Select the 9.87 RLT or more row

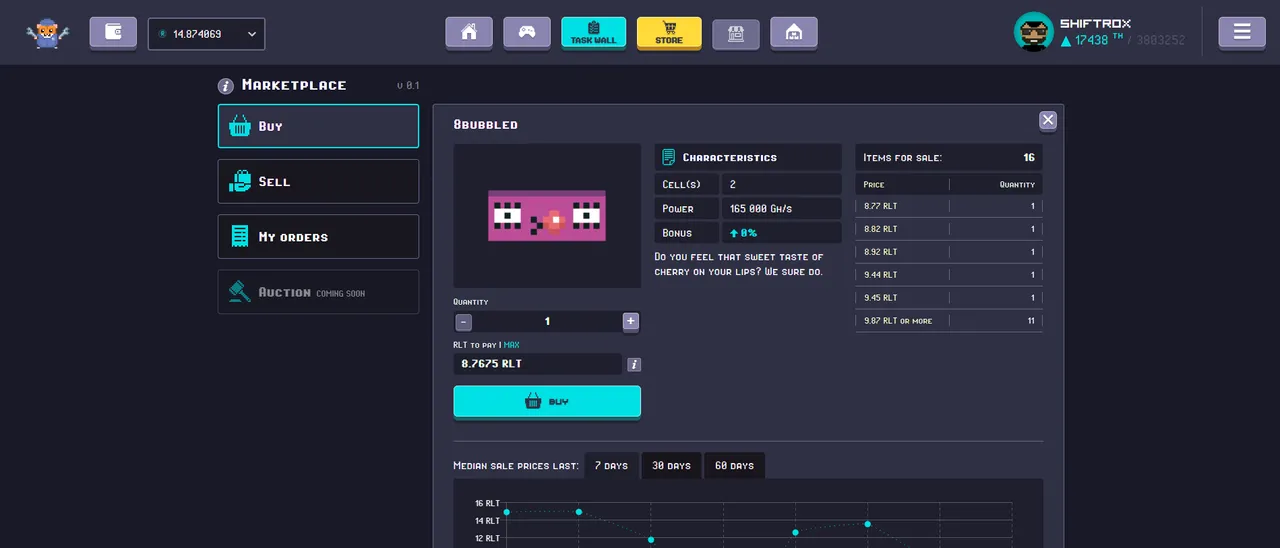(x=949, y=321)
